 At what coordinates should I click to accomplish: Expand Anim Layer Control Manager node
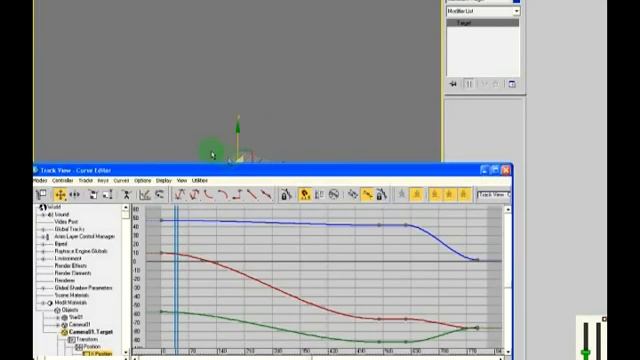43,237
